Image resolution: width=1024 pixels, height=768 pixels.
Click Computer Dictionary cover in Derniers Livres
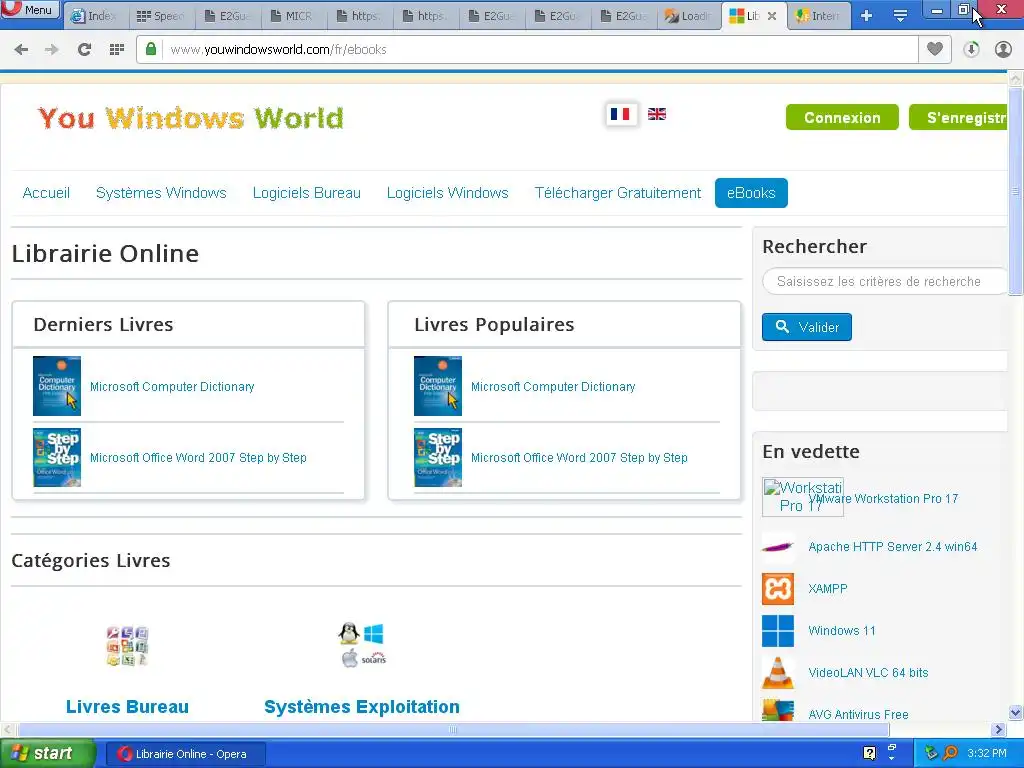pyautogui.click(x=57, y=386)
